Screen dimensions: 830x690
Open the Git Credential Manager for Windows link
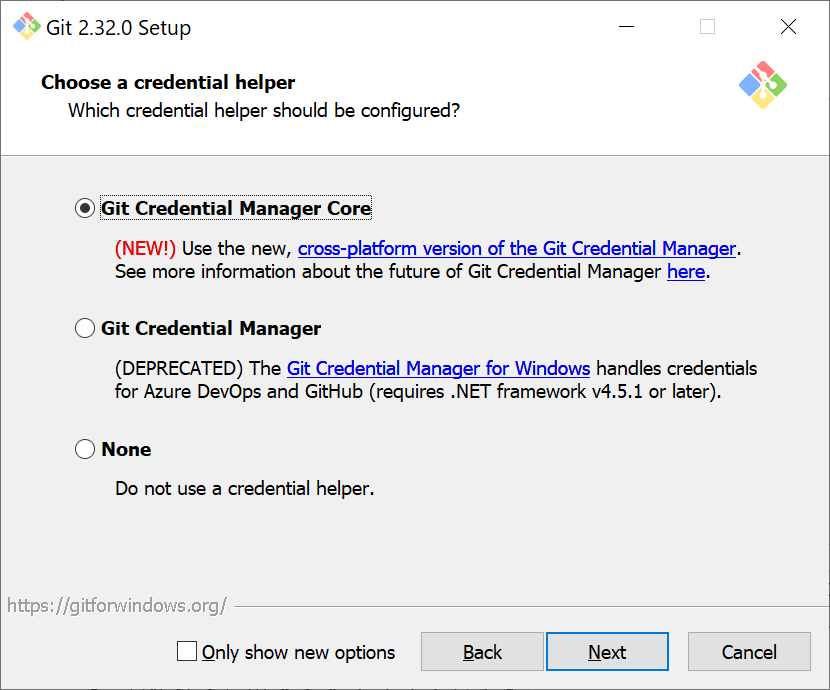pos(438,368)
